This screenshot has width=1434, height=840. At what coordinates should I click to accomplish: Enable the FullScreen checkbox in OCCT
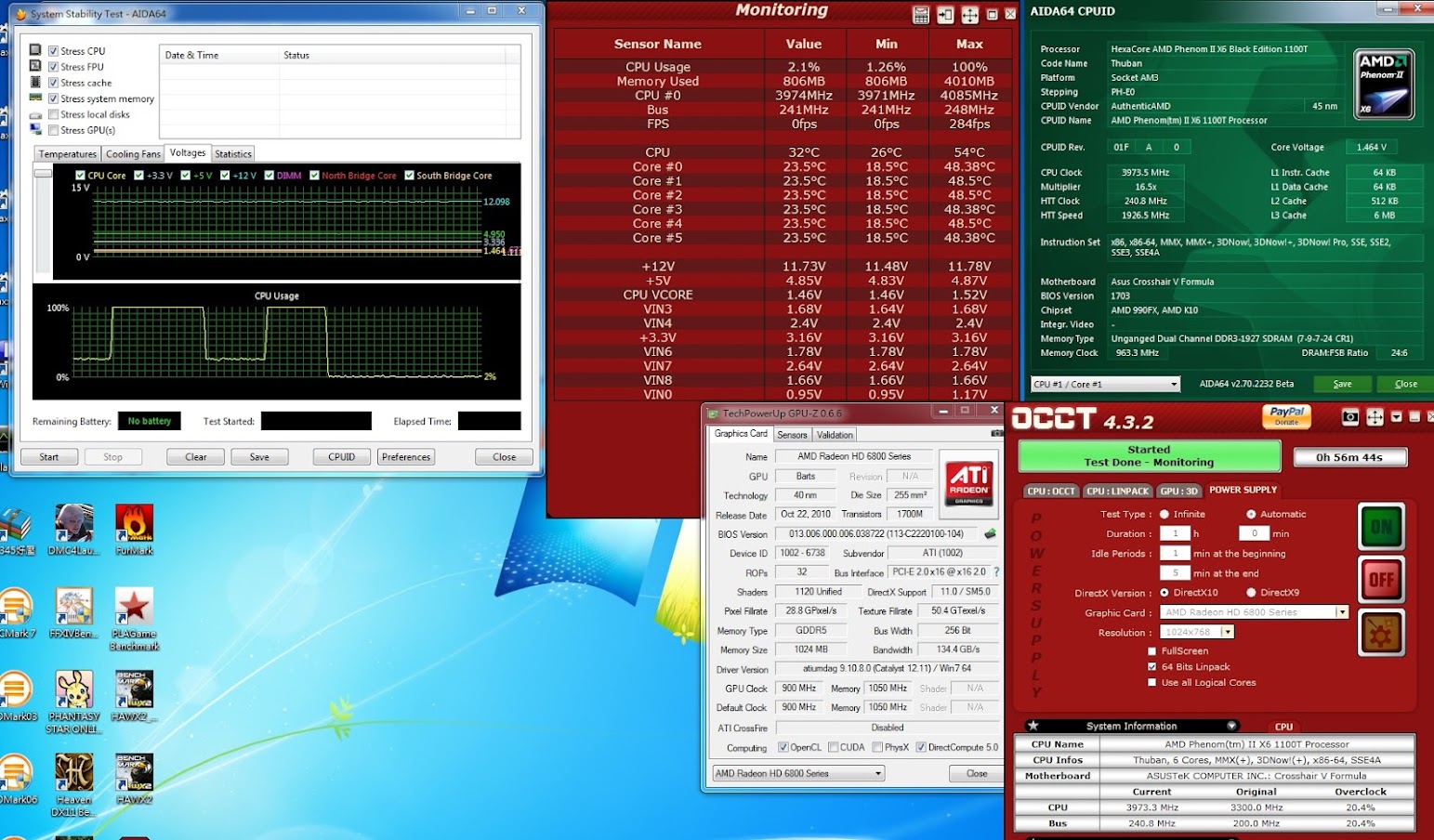coord(1152,651)
